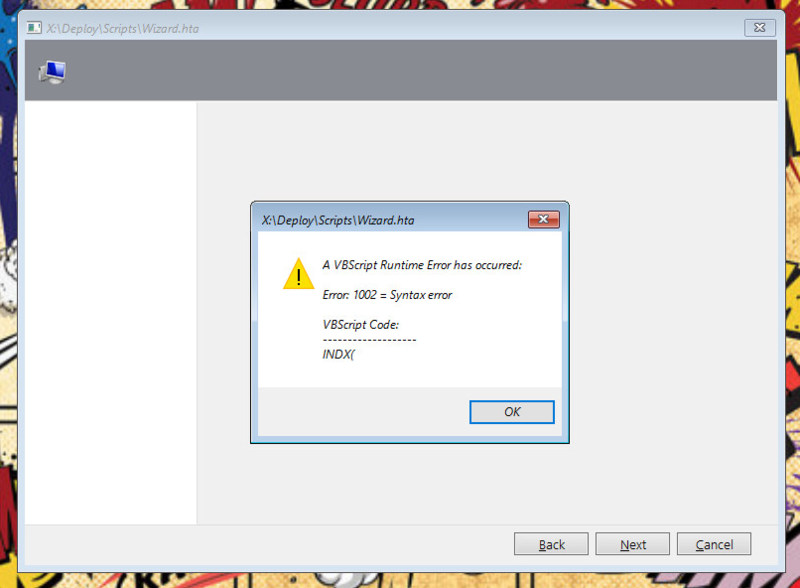
Task: Click the small Wizard.hta window title icon
Action: (x=34, y=28)
